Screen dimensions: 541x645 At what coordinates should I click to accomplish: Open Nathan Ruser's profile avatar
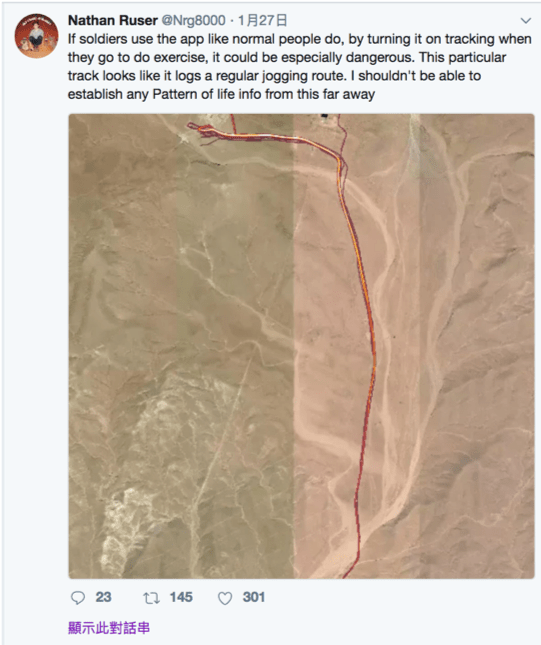(x=36, y=36)
